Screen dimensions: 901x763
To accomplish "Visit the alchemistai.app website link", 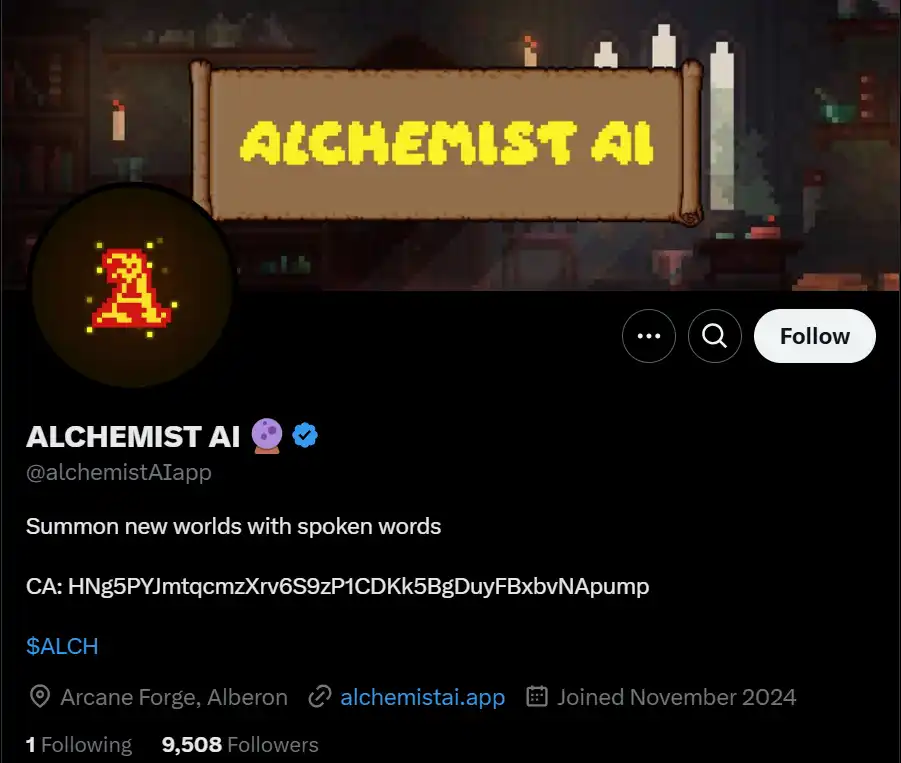I will (x=422, y=697).
